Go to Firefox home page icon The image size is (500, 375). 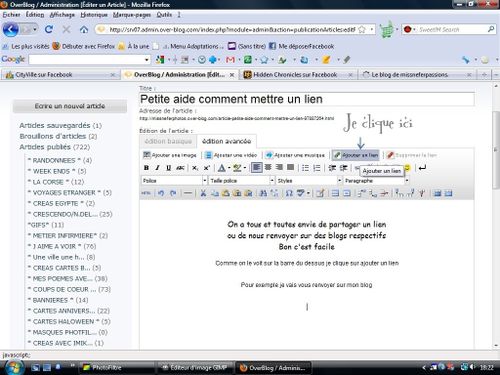point(84,29)
